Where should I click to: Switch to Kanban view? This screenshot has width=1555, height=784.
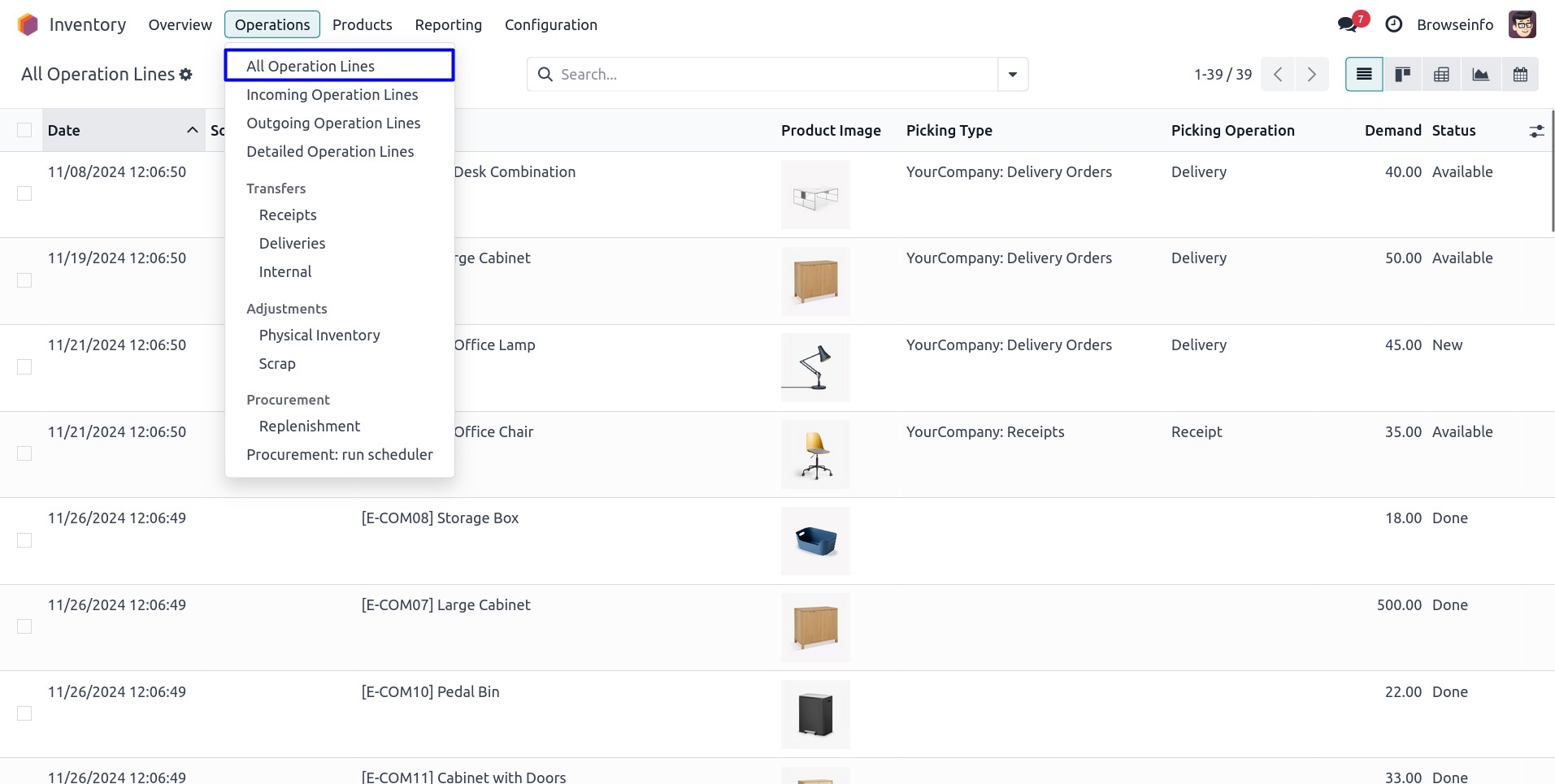coord(1402,75)
